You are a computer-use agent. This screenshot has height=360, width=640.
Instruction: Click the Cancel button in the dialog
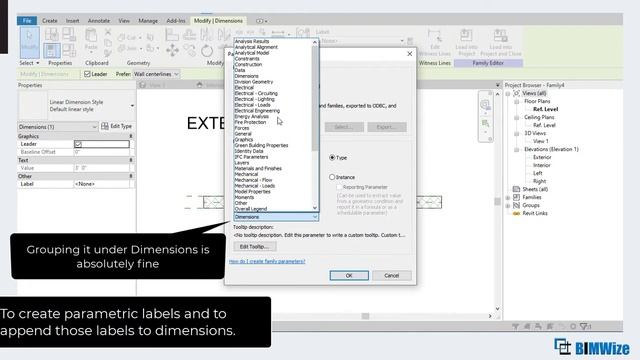point(391,276)
